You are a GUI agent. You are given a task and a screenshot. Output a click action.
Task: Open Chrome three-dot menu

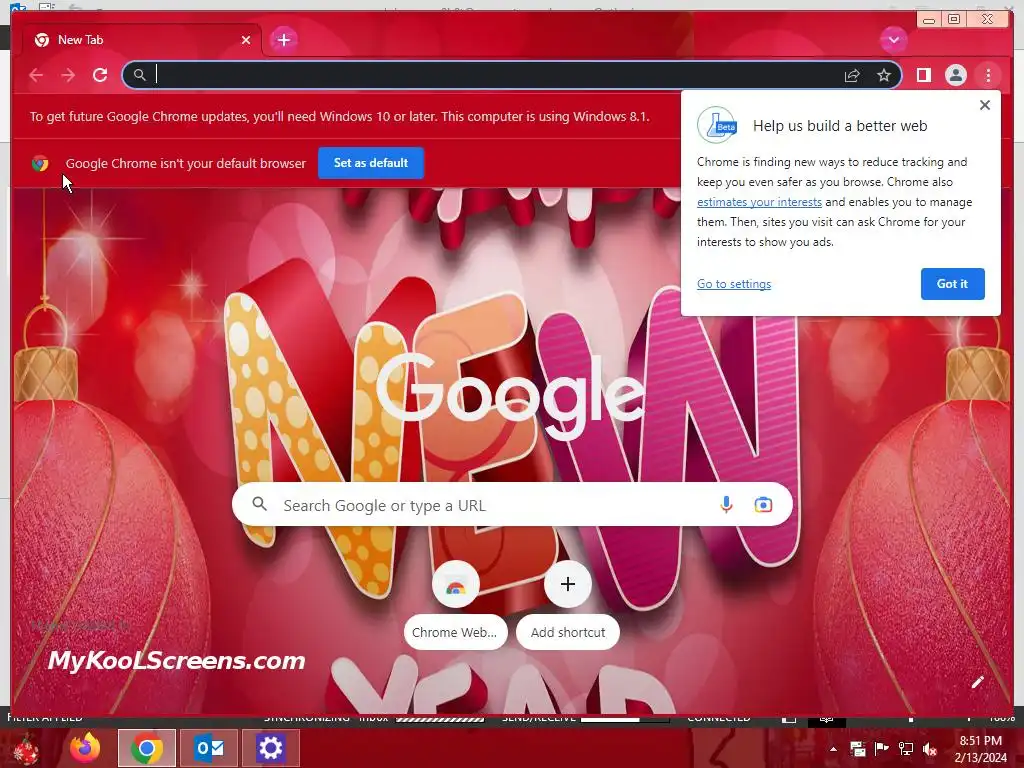988,75
